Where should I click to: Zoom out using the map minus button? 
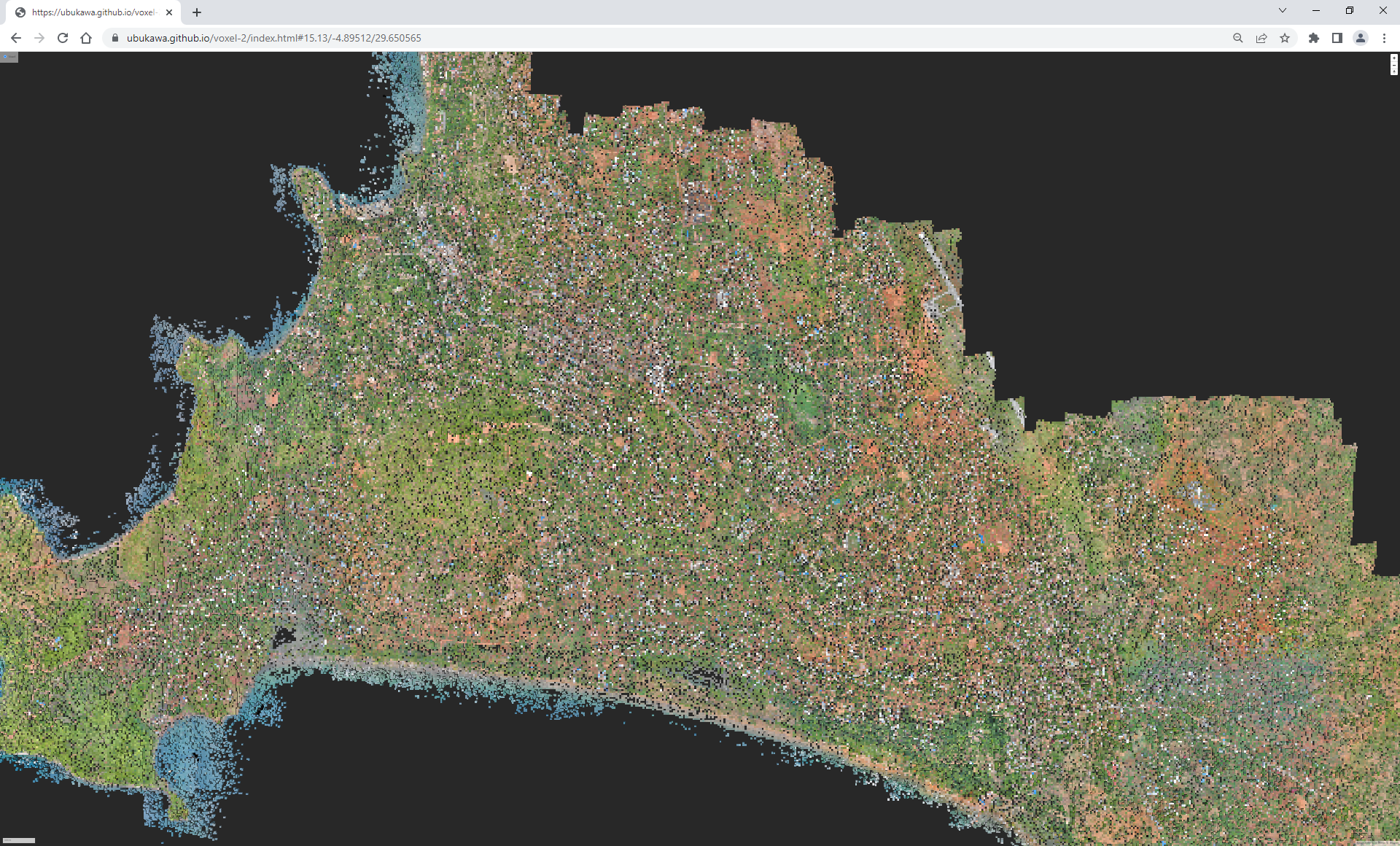(x=1394, y=65)
